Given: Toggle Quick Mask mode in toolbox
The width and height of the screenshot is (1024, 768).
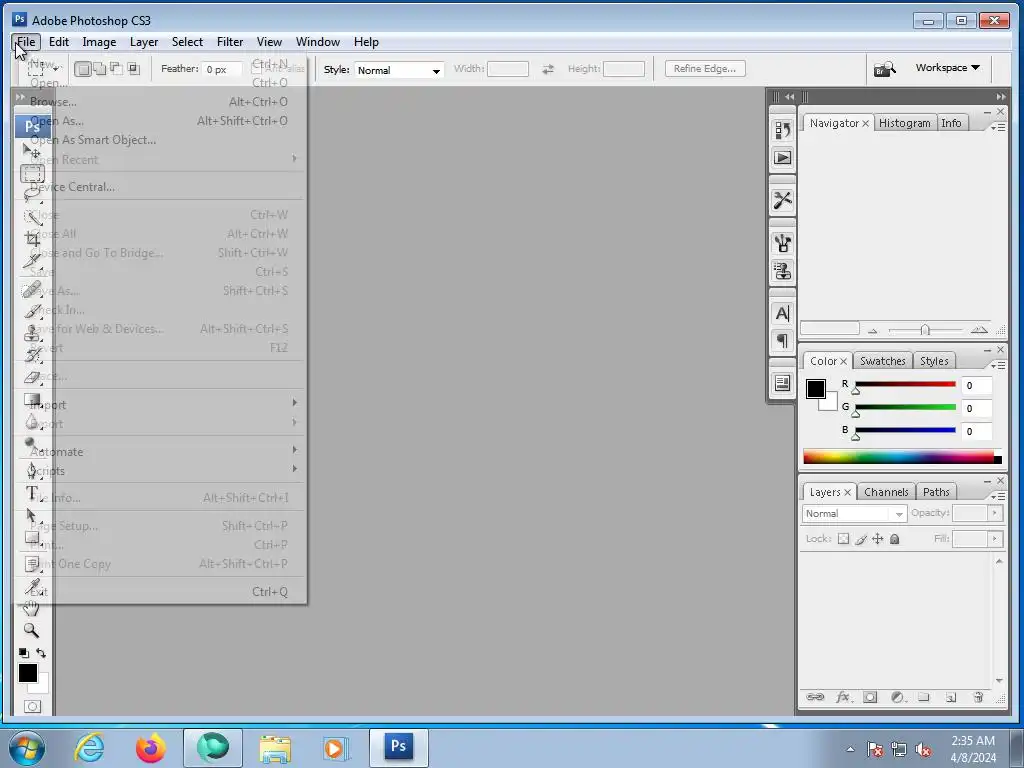Looking at the screenshot, I should coord(32,706).
